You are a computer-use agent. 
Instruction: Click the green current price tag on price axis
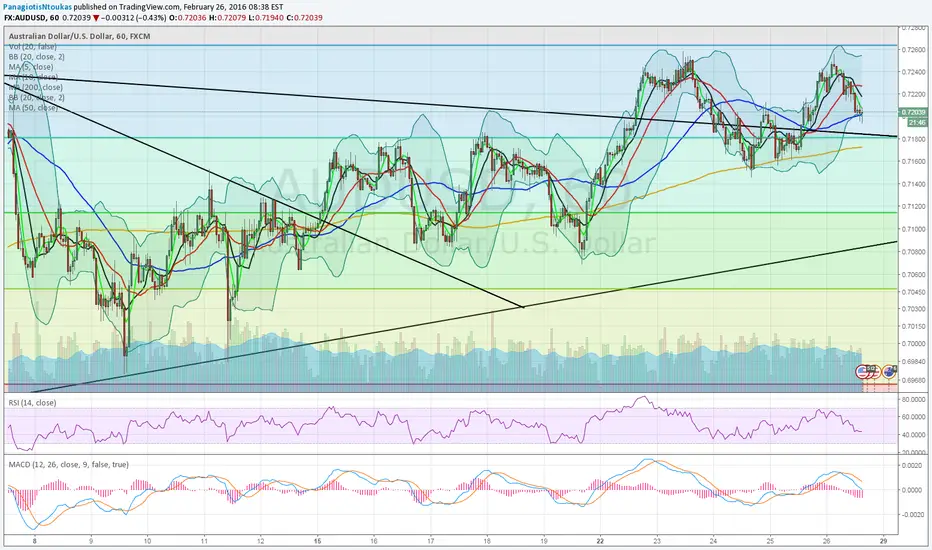tap(913, 112)
